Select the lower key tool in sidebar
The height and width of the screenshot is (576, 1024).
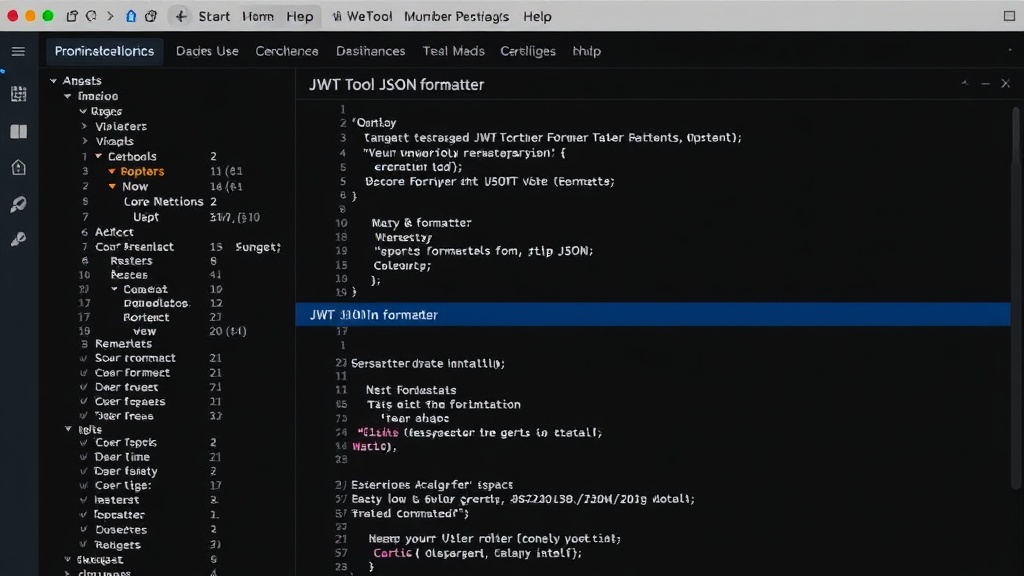(x=18, y=240)
